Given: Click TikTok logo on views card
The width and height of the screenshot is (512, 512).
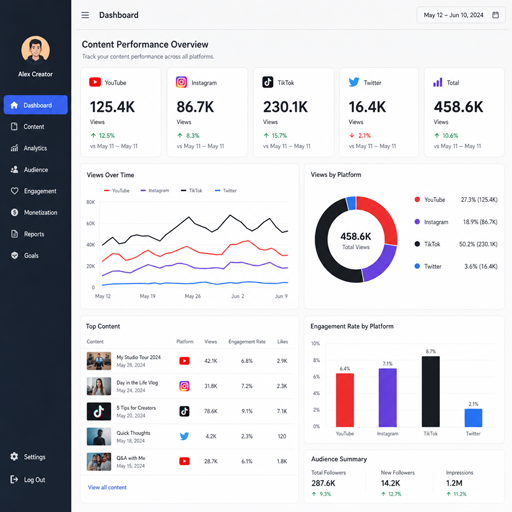Looking at the screenshot, I should point(268,82).
